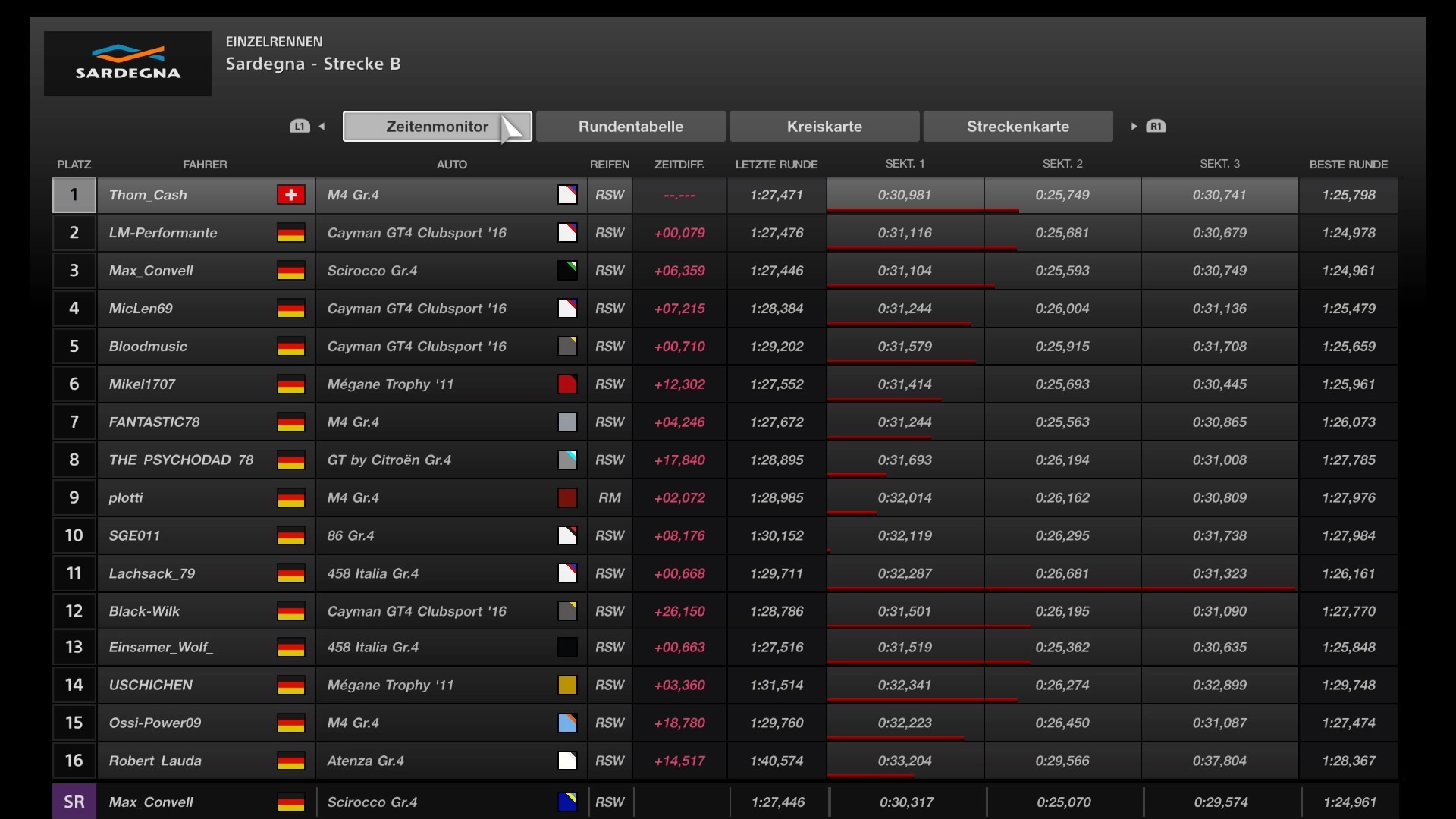Click Thom_Cash's Swiss flag icon
The width and height of the screenshot is (1456, 819).
pos(290,195)
